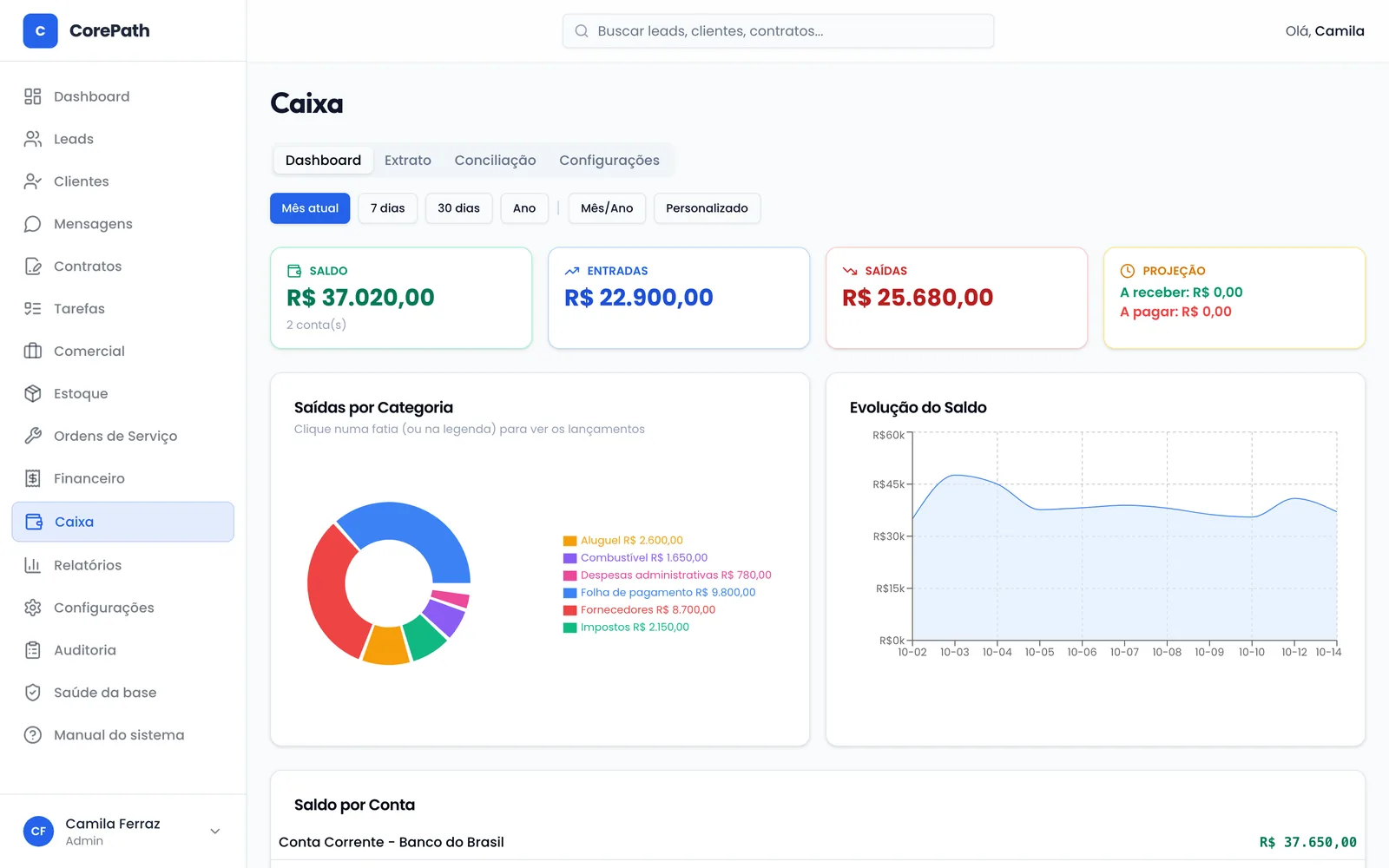Click the Mensagens chat bubble icon
1389x868 pixels.
pyautogui.click(x=33, y=224)
